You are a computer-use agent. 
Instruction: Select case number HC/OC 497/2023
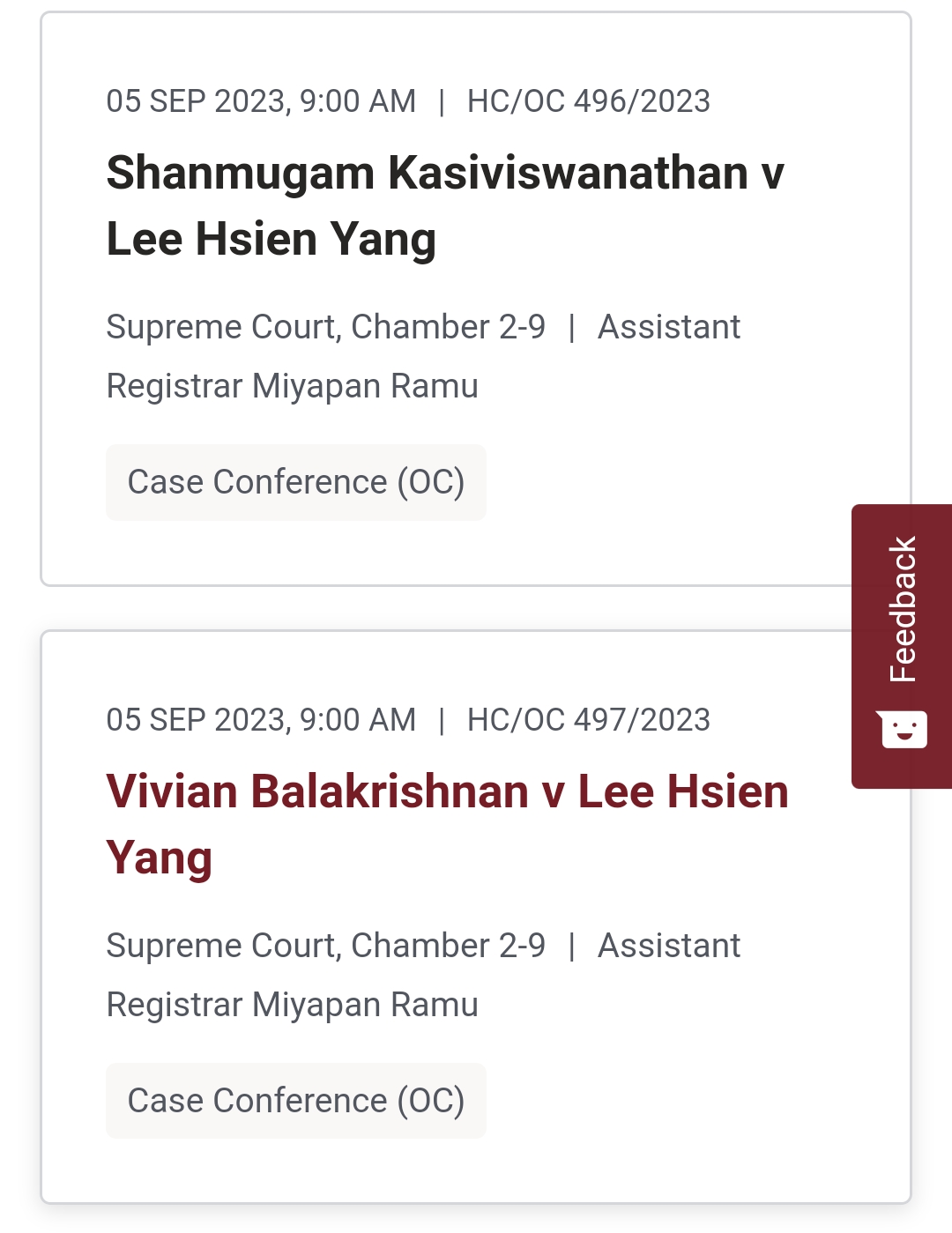tap(588, 720)
